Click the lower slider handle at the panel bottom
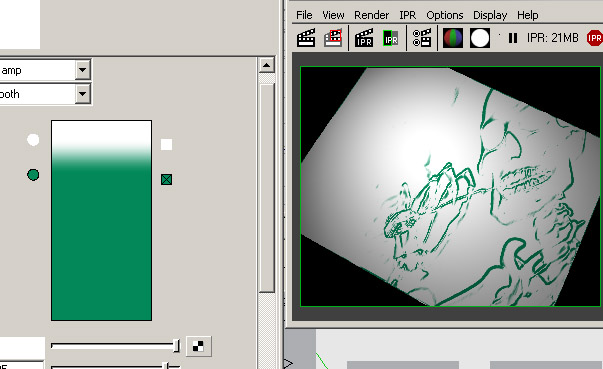The height and width of the screenshot is (369, 603). (x=166, y=365)
